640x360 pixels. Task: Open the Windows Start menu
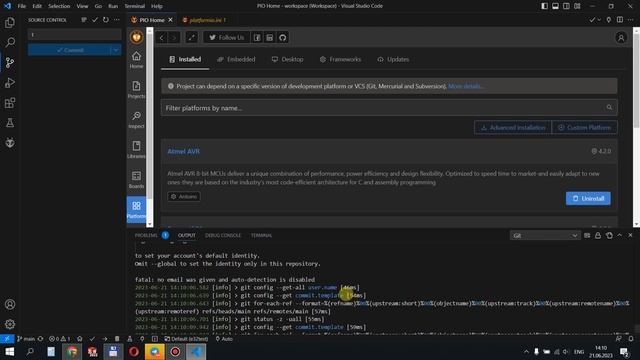[9, 352]
